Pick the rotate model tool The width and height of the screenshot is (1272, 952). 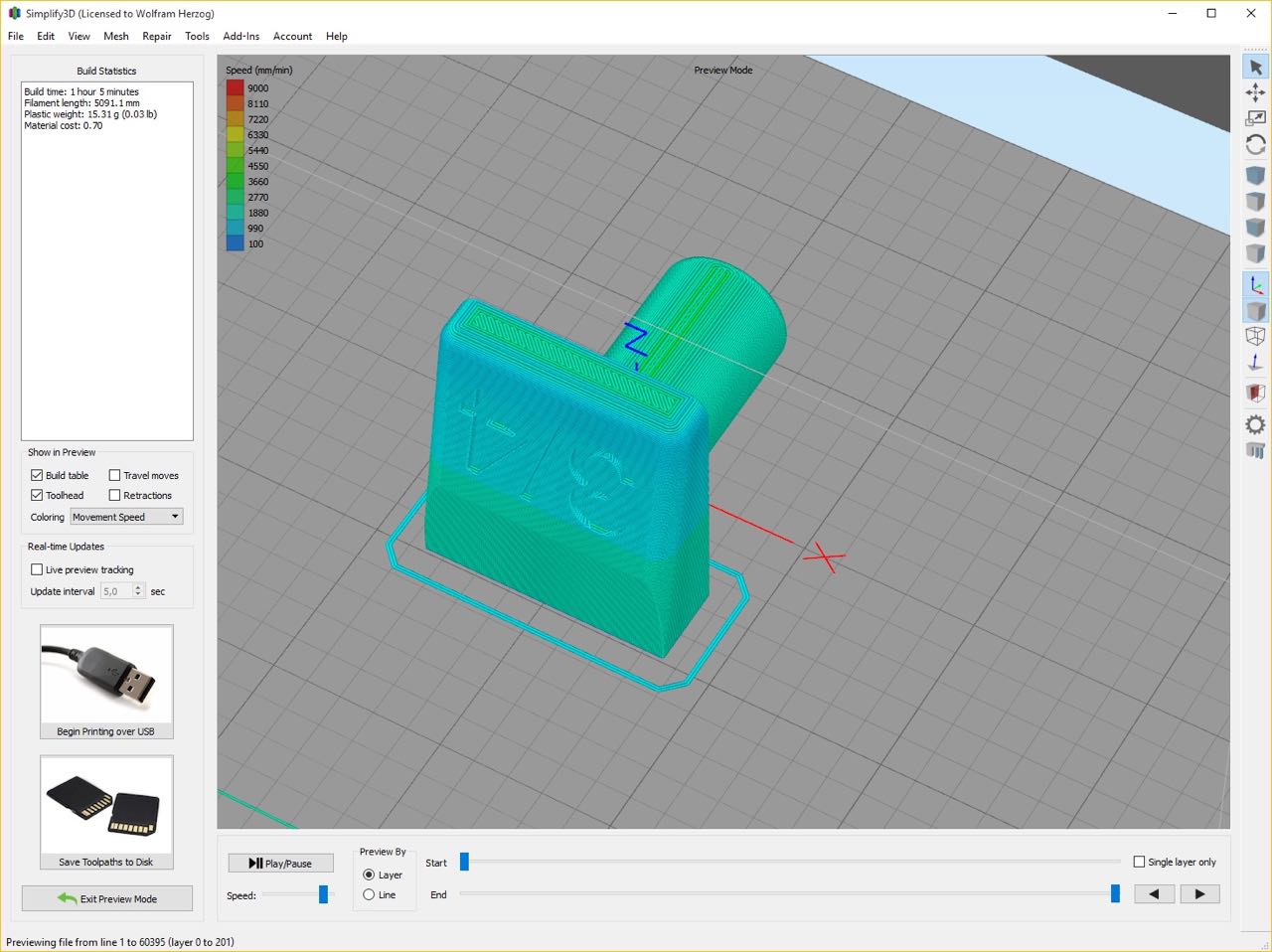(x=1255, y=144)
